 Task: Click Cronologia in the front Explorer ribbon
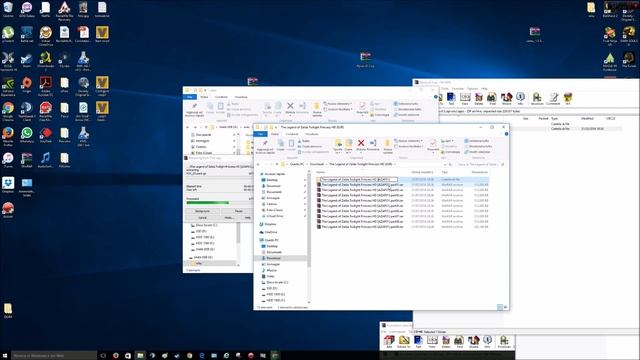pos(450,152)
